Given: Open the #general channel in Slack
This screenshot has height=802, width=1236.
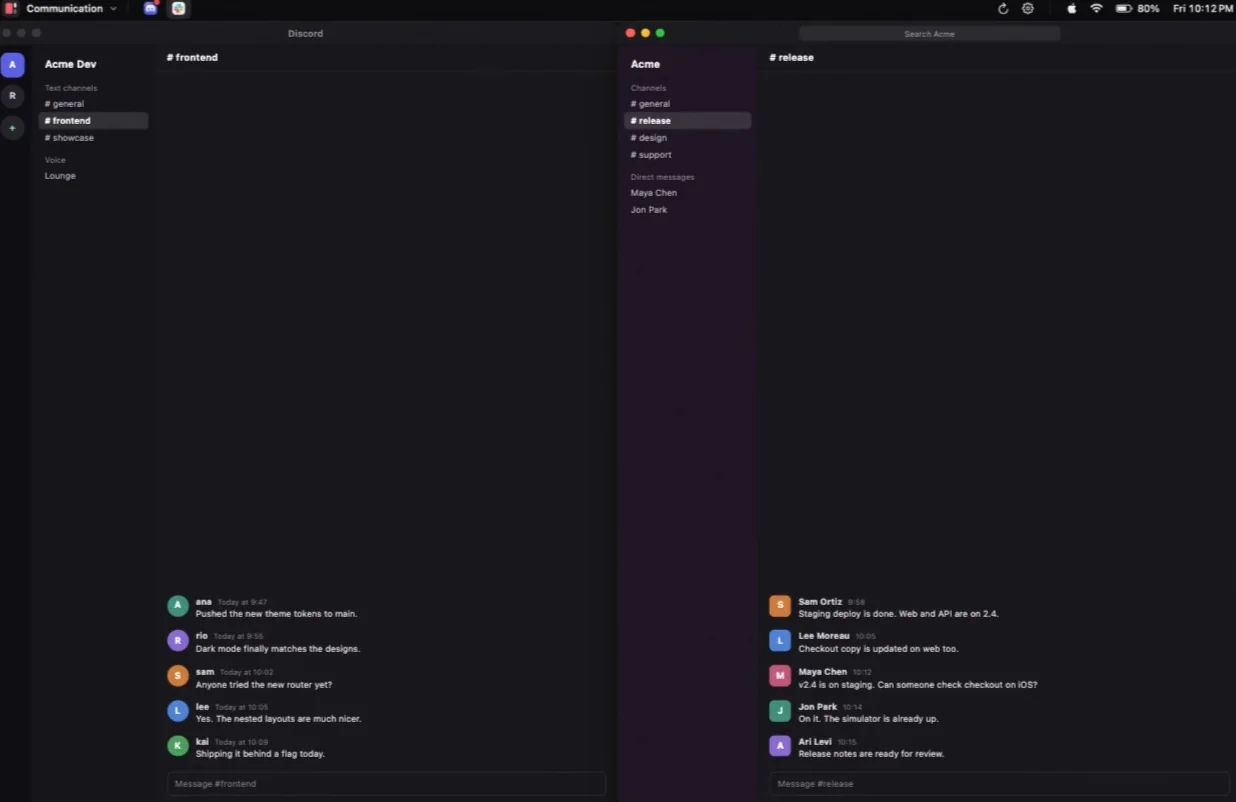Looking at the screenshot, I should point(687,104).
